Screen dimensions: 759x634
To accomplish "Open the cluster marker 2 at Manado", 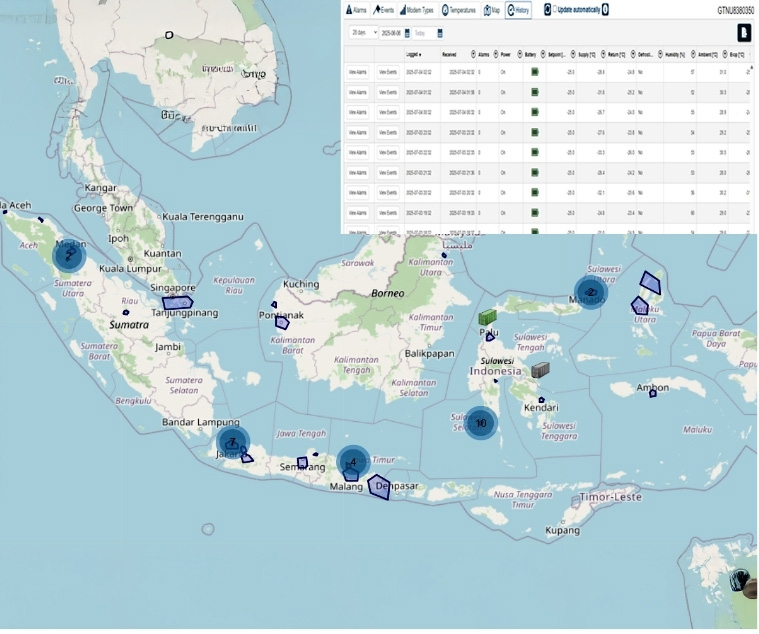I will [591, 292].
